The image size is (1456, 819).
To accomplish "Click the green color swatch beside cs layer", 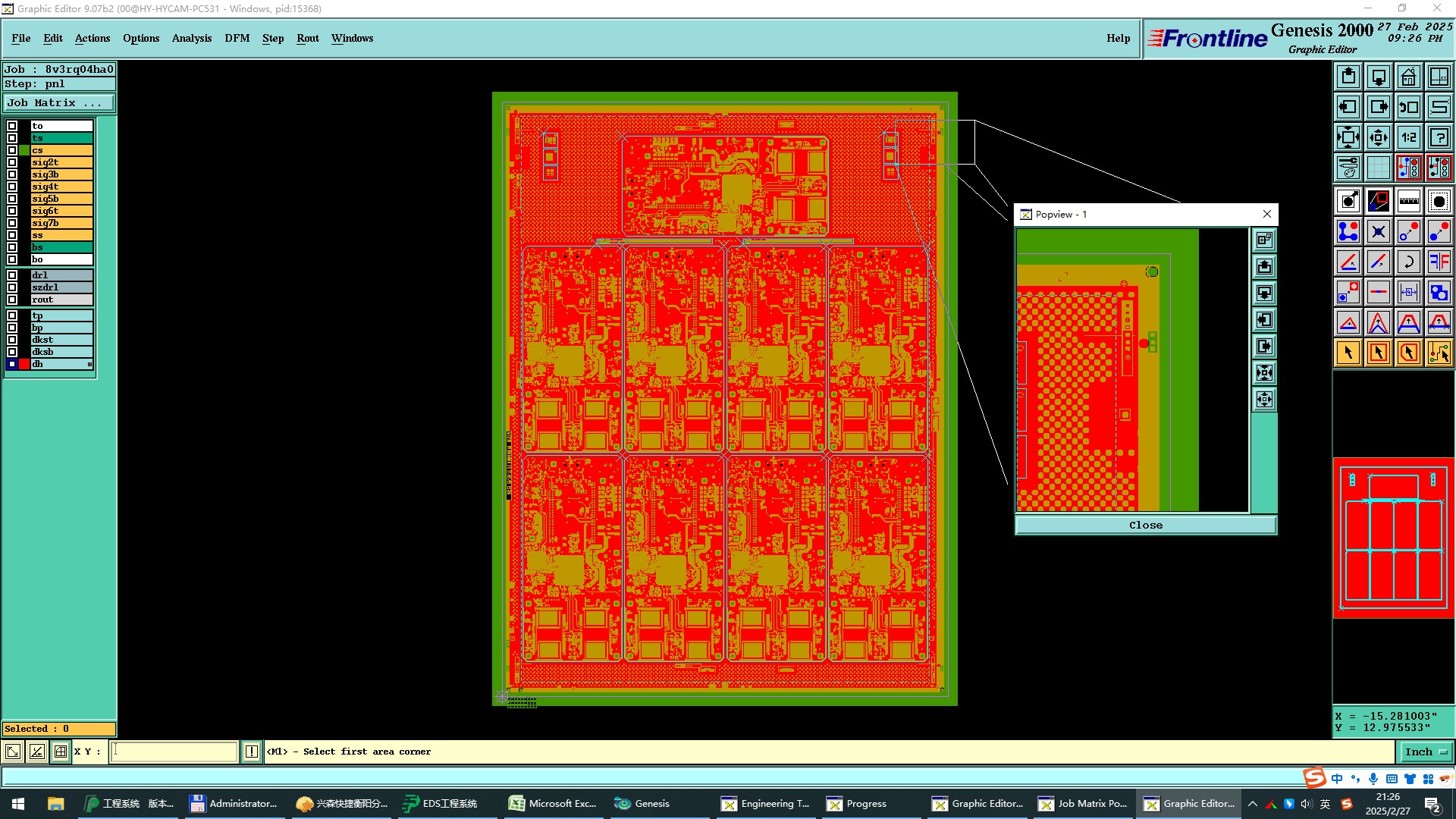I will tap(24, 150).
